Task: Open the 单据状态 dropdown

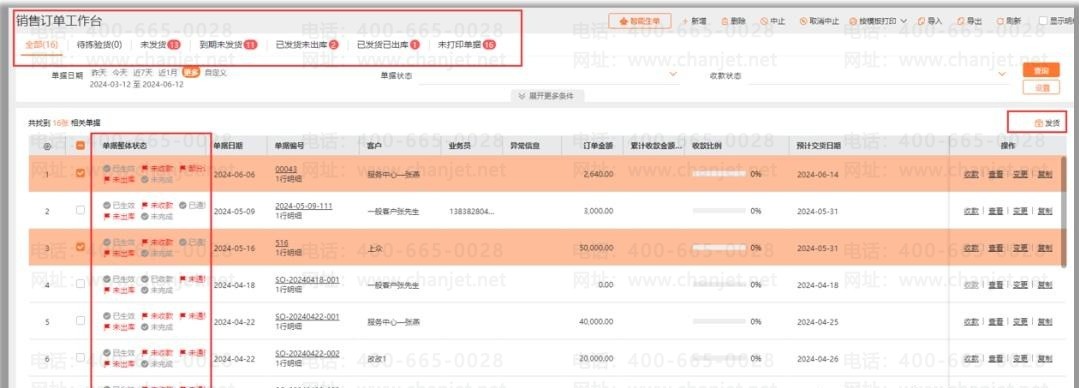Action: click(548, 76)
